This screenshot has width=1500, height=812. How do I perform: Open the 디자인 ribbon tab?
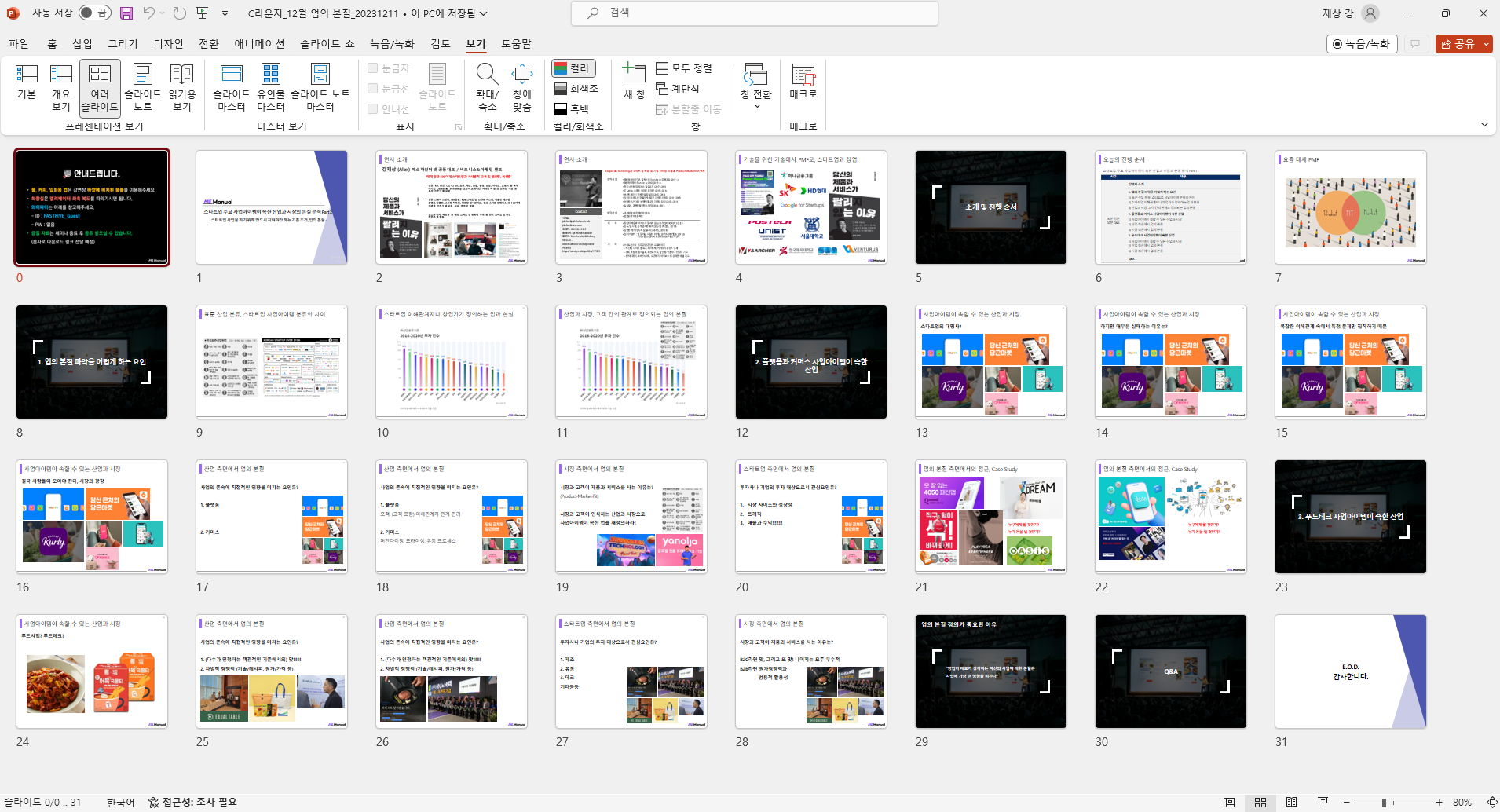(168, 44)
